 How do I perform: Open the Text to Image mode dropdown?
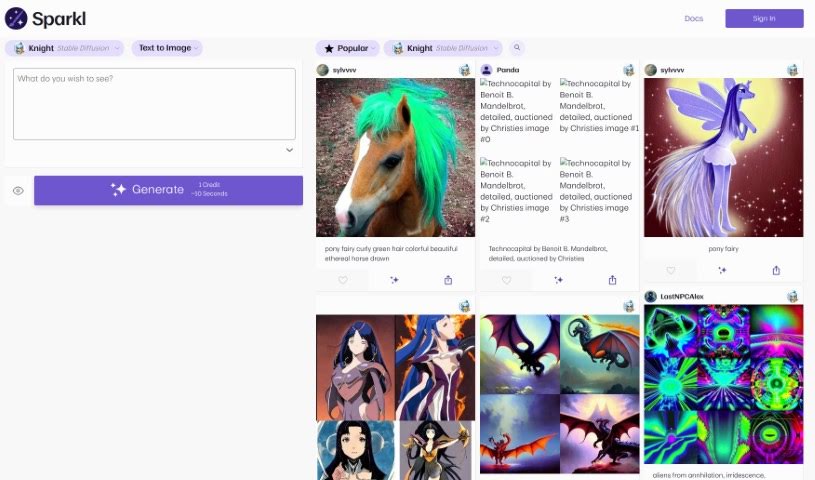tap(167, 48)
